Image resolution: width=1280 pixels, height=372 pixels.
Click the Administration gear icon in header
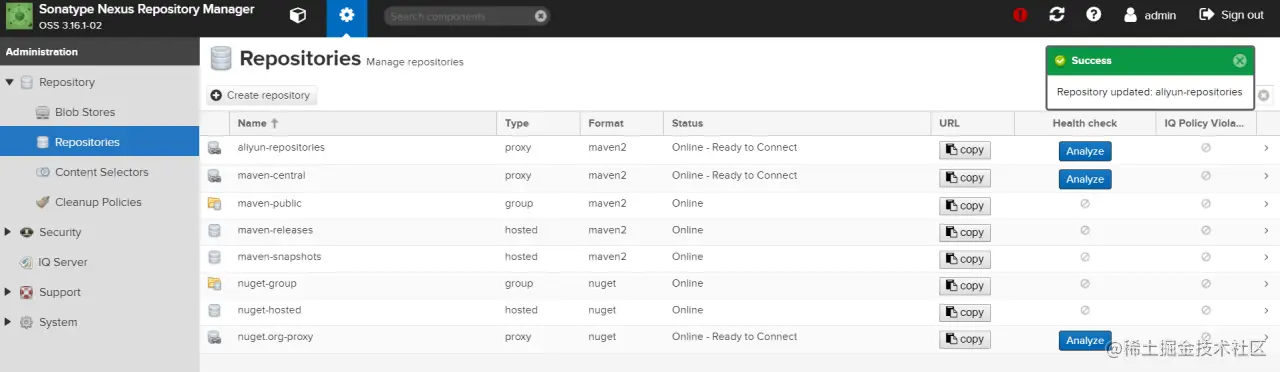347,15
